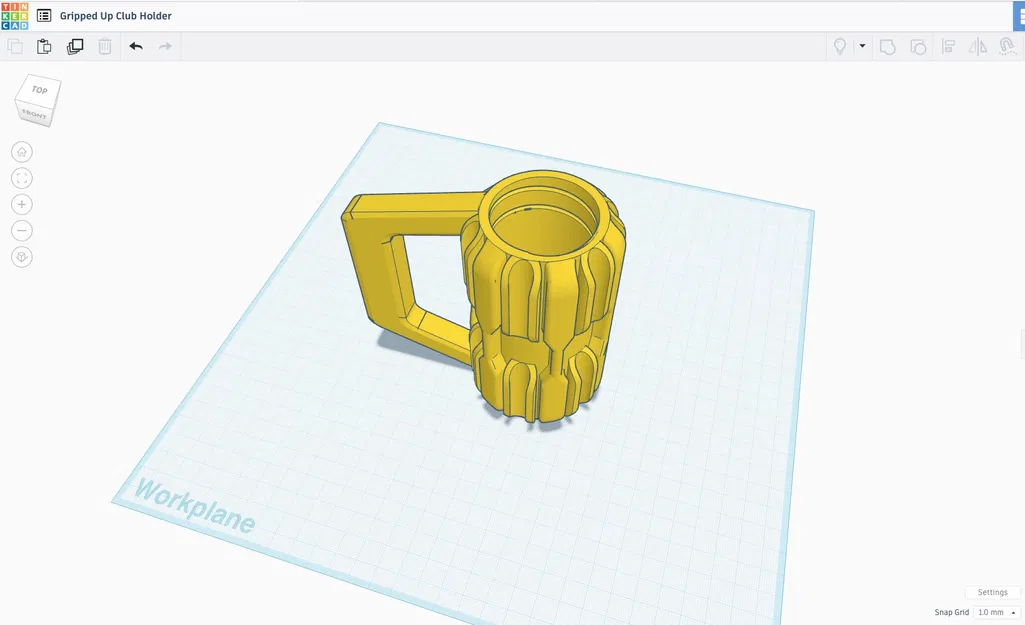The width and height of the screenshot is (1025, 625).
Task: Select the Mirror tool
Action: [x=978, y=46]
